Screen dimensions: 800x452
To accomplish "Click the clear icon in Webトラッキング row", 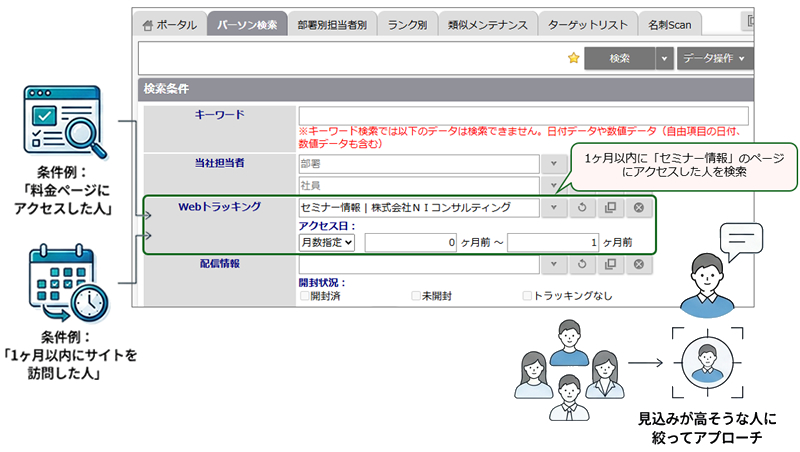I will 639,208.
